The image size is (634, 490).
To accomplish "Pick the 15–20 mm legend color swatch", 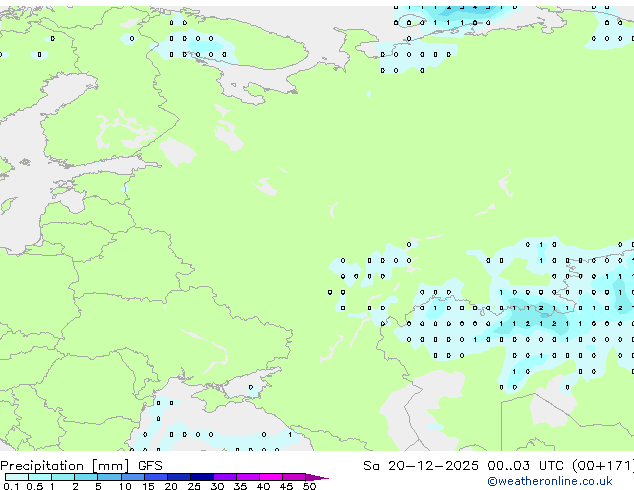I will coord(156,477).
